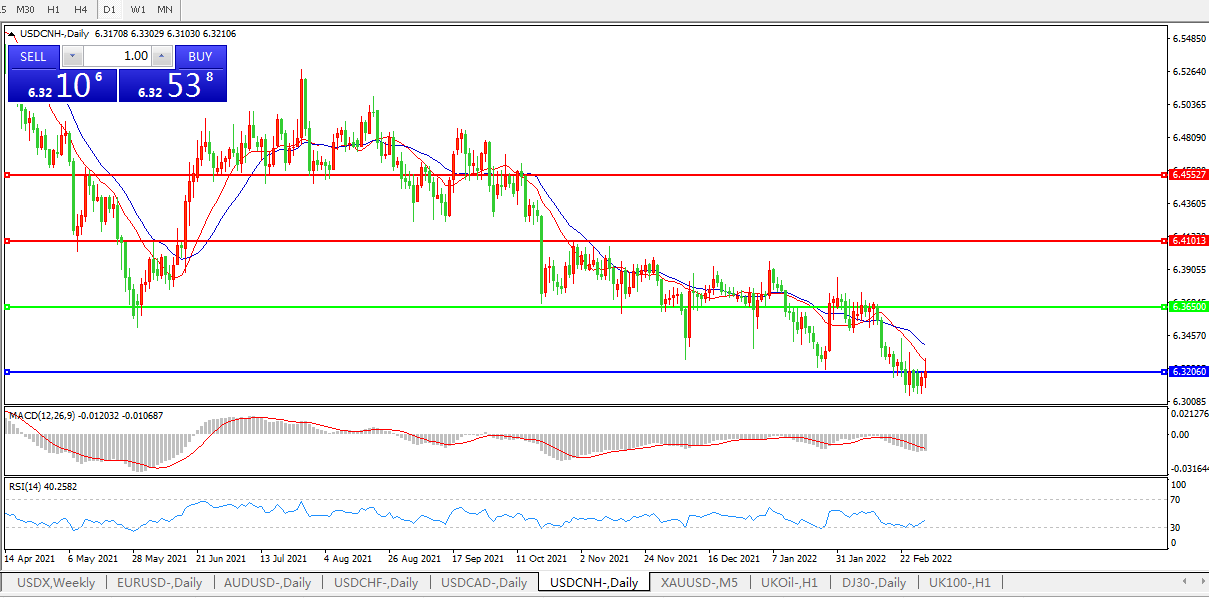Toggle the one-click trading panel arrow icon
The width and height of the screenshot is (1209, 598).
12,33
